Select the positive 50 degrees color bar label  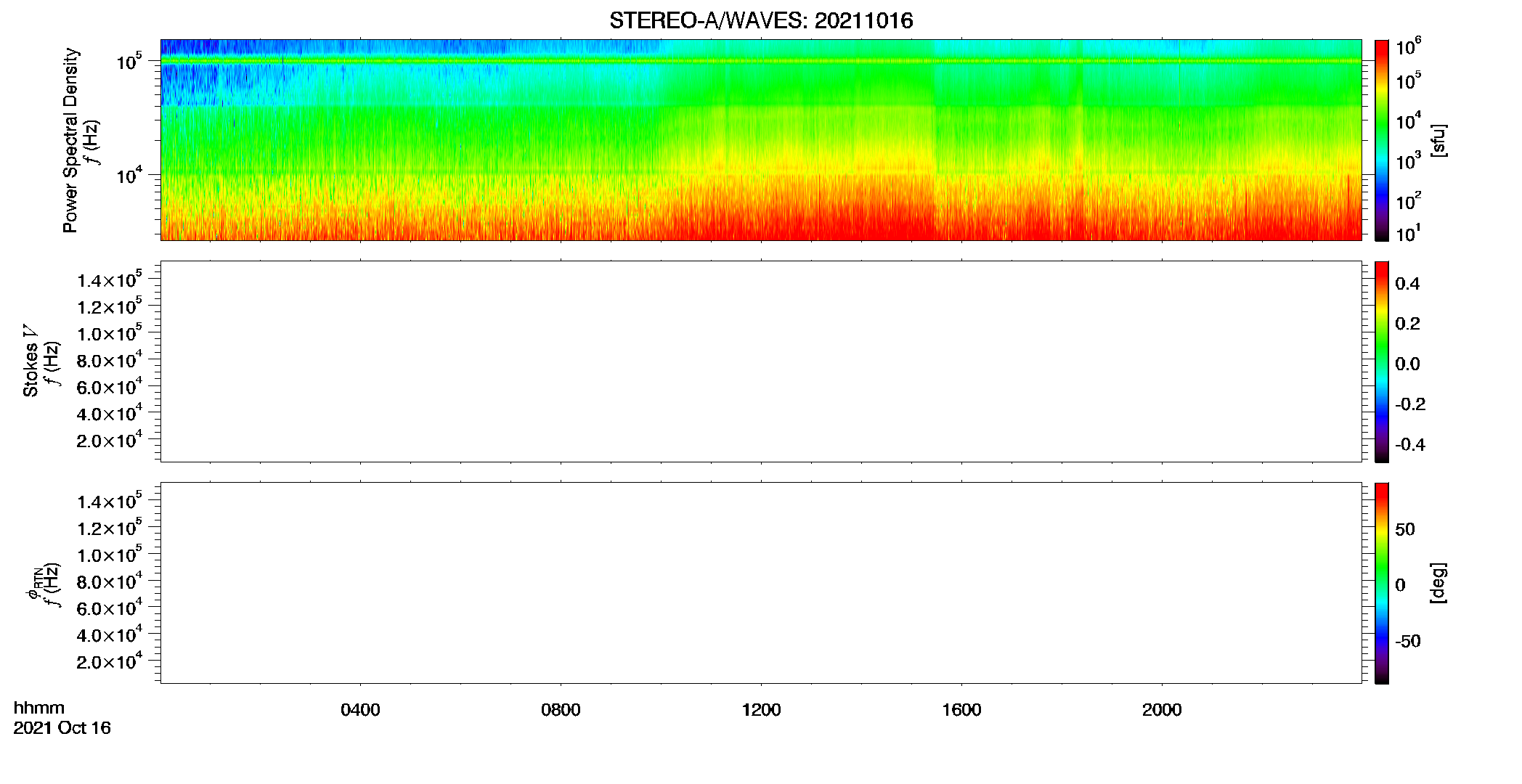click(1405, 529)
